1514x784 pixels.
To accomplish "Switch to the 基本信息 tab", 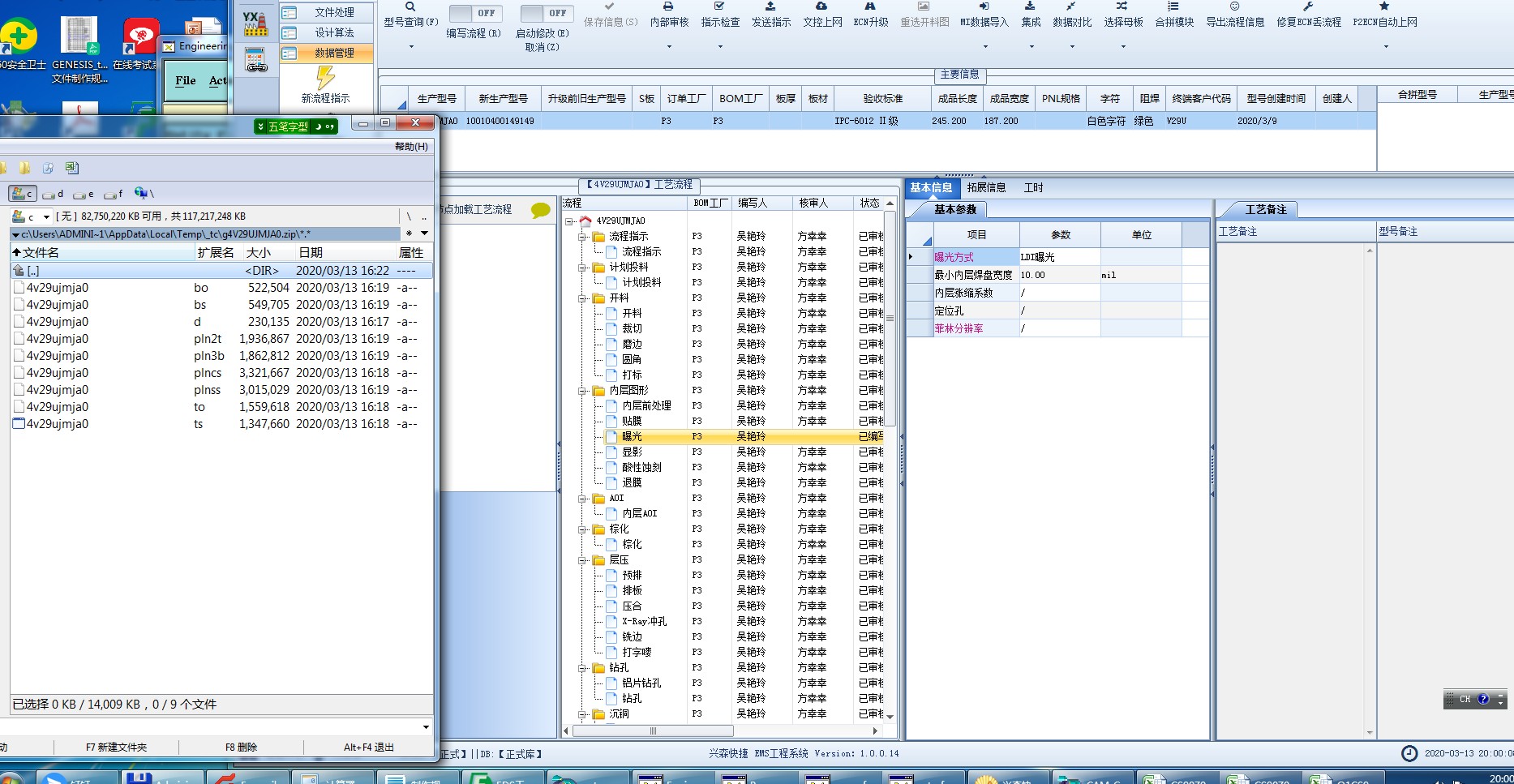I will click(x=931, y=188).
